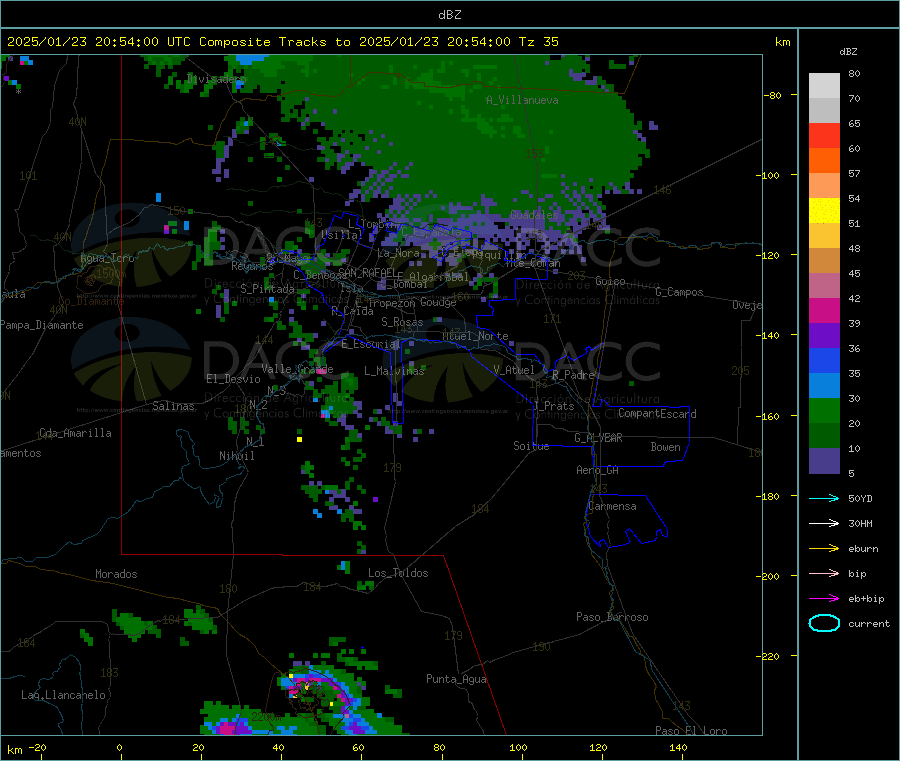Select the purple swatch between 39 and 36
The image size is (900, 761).
coord(824,336)
